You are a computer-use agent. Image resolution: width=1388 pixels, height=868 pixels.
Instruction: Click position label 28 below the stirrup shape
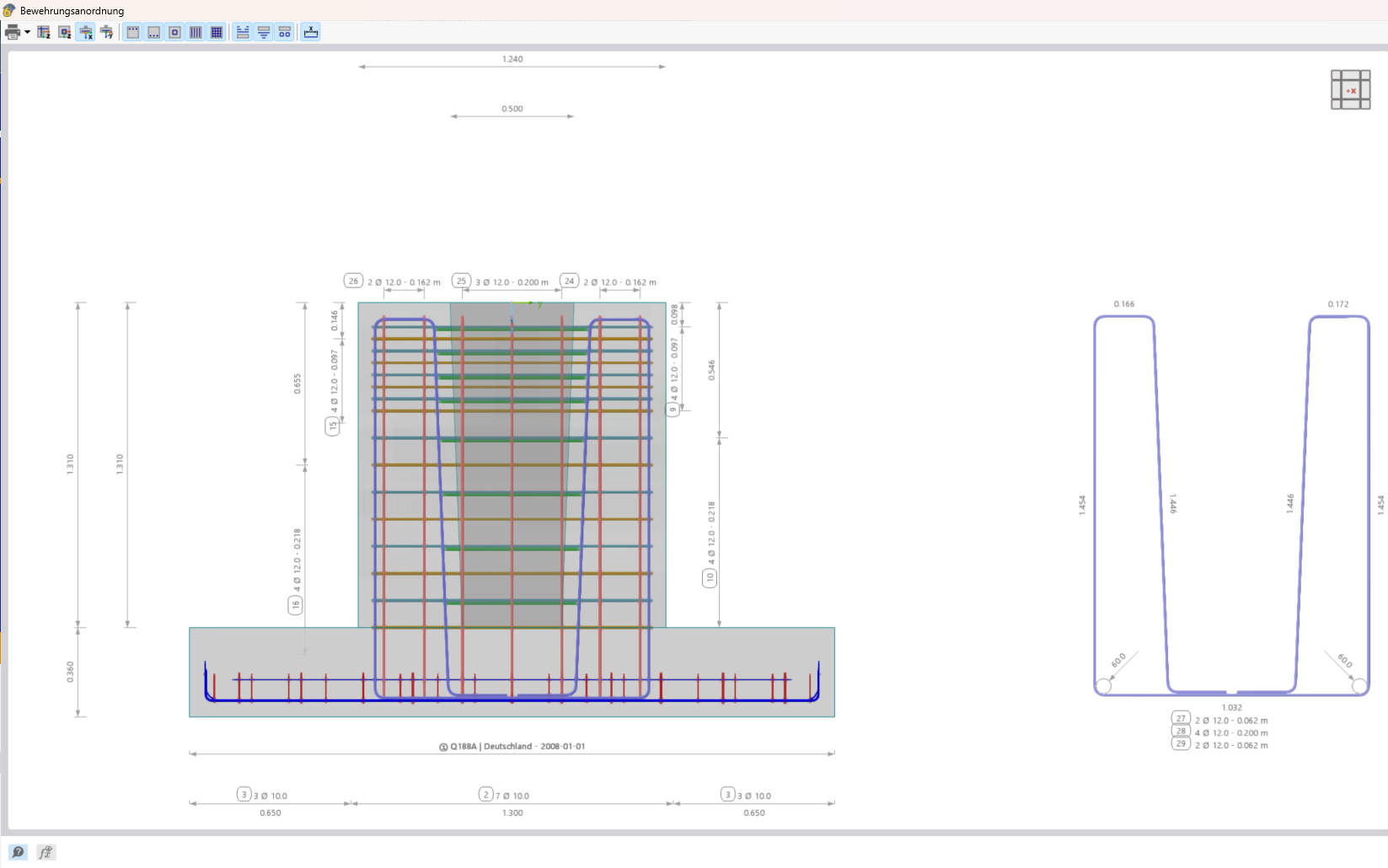(1182, 732)
